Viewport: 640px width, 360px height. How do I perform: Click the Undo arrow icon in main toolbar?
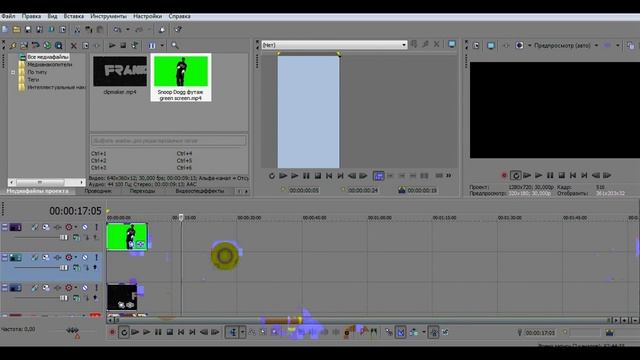[x=117, y=29]
